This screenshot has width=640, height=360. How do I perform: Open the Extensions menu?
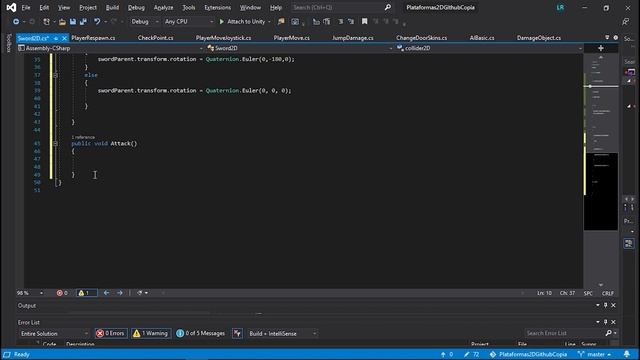point(218,7)
